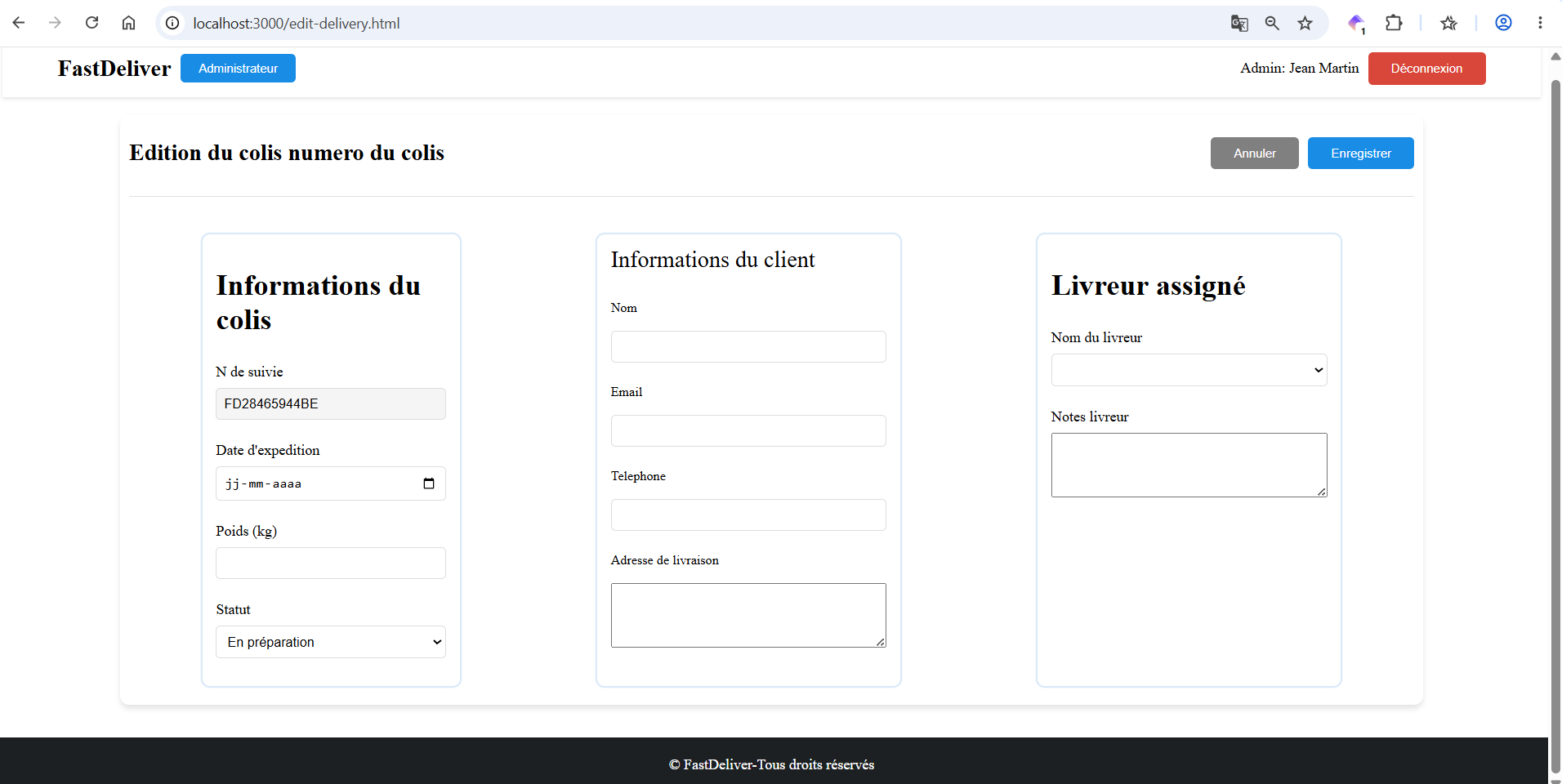The width and height of the screenshot is (1562, 784).
Task: Log out with the Déconnexion button
Action: [x=1426, y=69]
